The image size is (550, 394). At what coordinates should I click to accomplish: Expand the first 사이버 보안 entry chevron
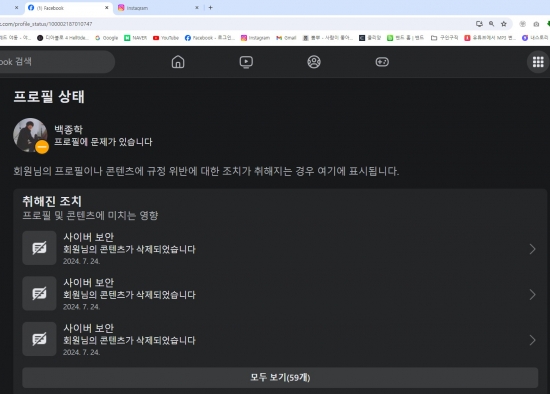532,249
